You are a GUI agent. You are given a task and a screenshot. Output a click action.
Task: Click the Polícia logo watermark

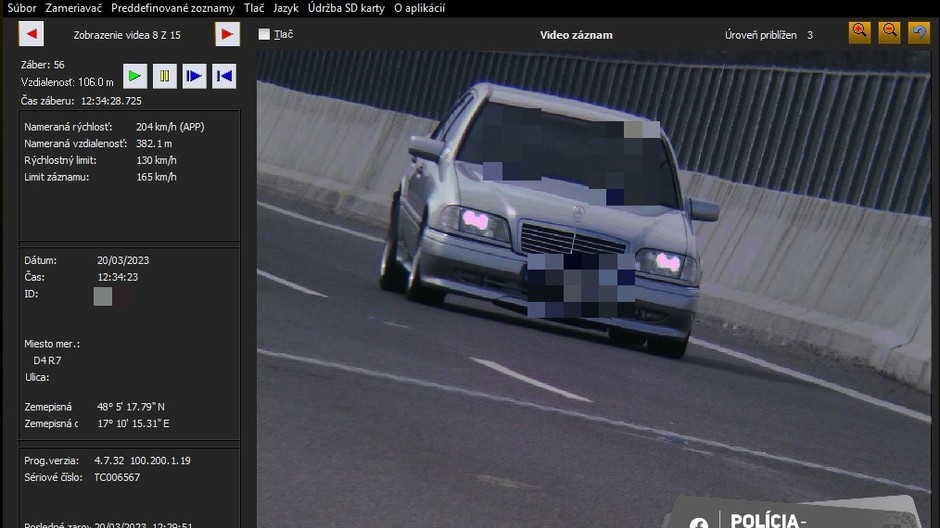coord(790,515)
